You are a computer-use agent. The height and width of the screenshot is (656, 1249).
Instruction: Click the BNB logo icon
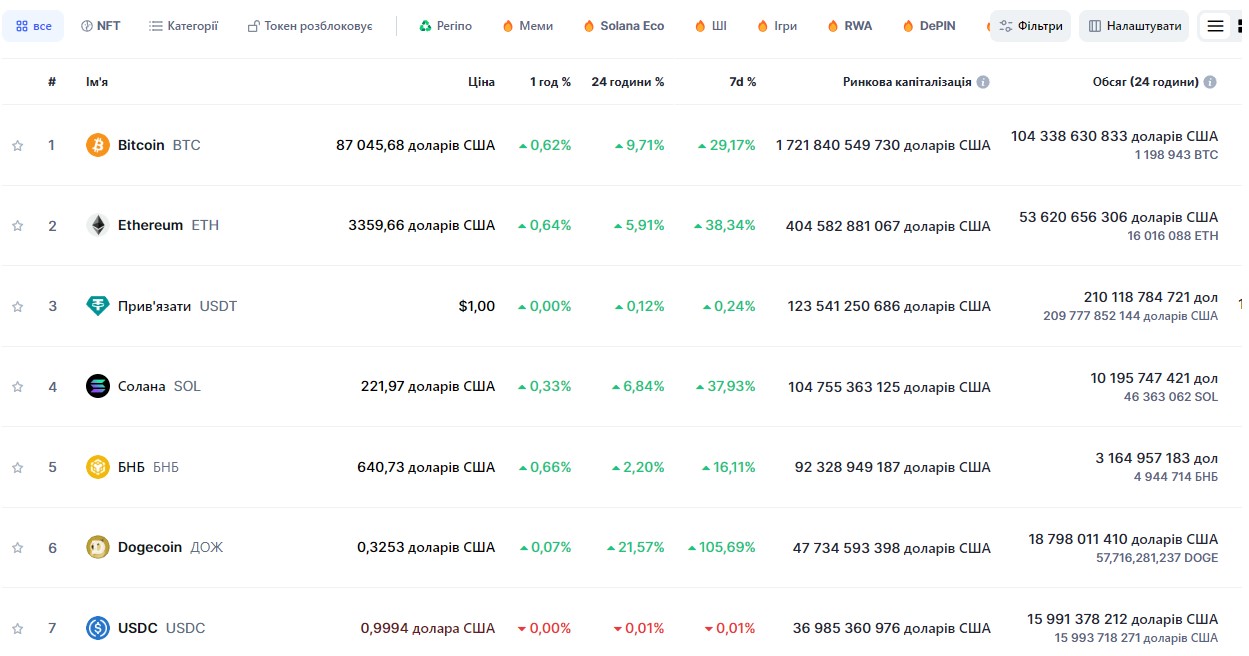[97, 467]
